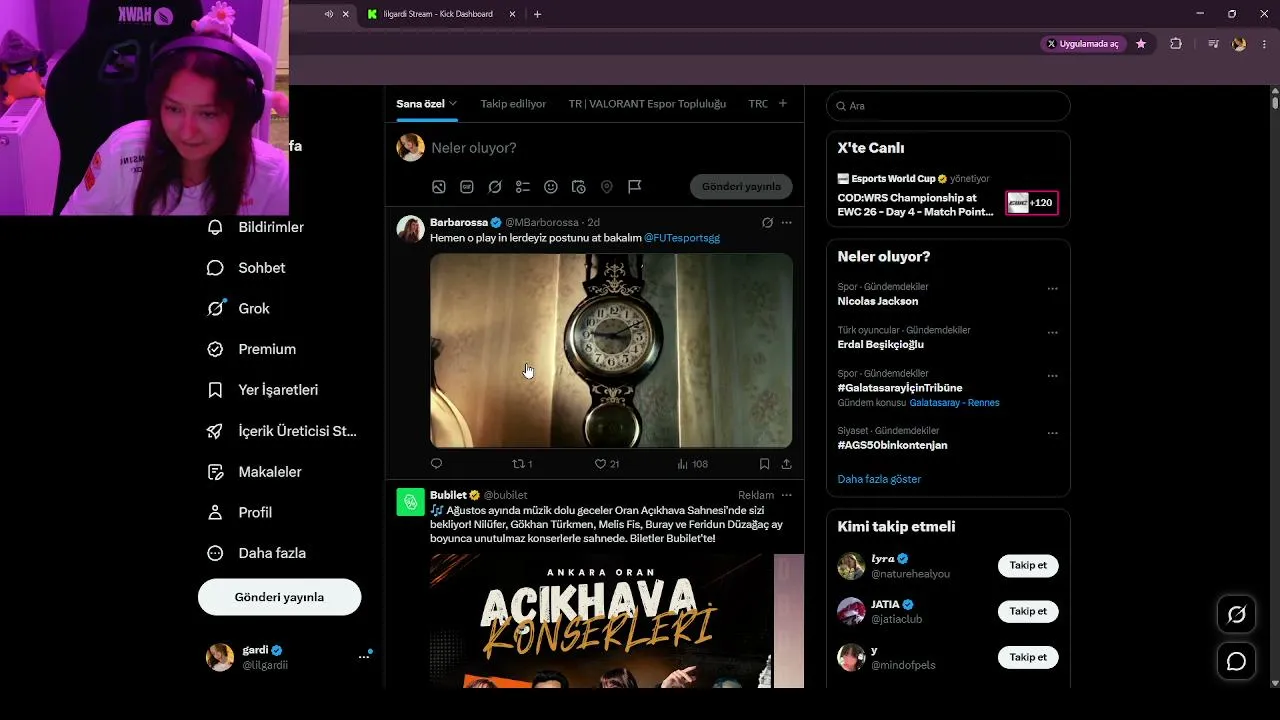
Task: Open Yer İşaretleri bookmarks page
Action: tap(262, 390)
